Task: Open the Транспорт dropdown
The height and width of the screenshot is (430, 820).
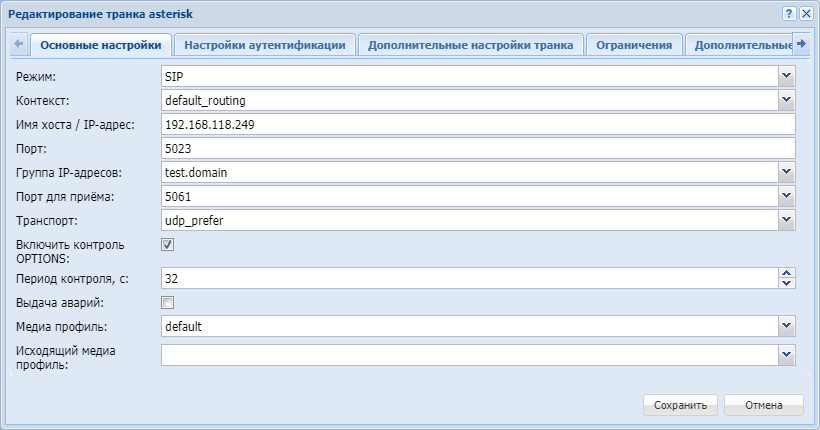Action: [x=786, y=220]
